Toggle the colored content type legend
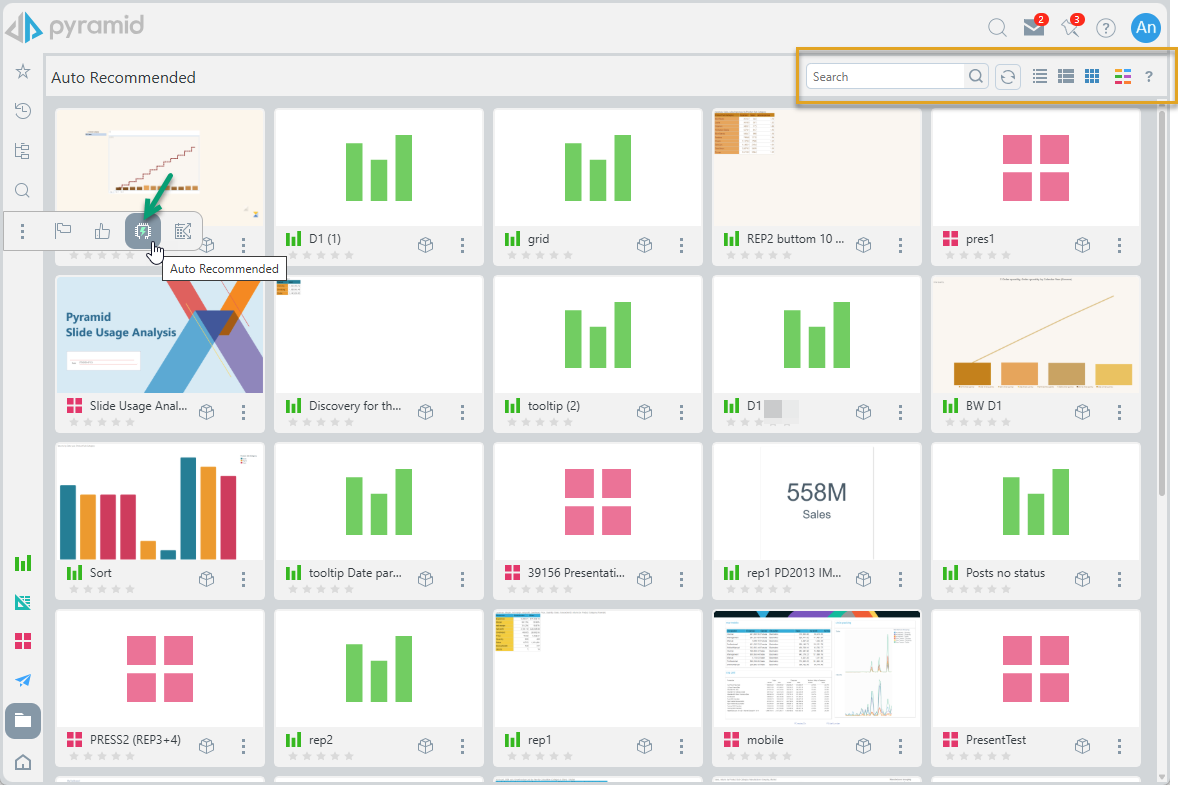Image resolution: width=1178 pixels, height=785 pixels. point(1122,77)
